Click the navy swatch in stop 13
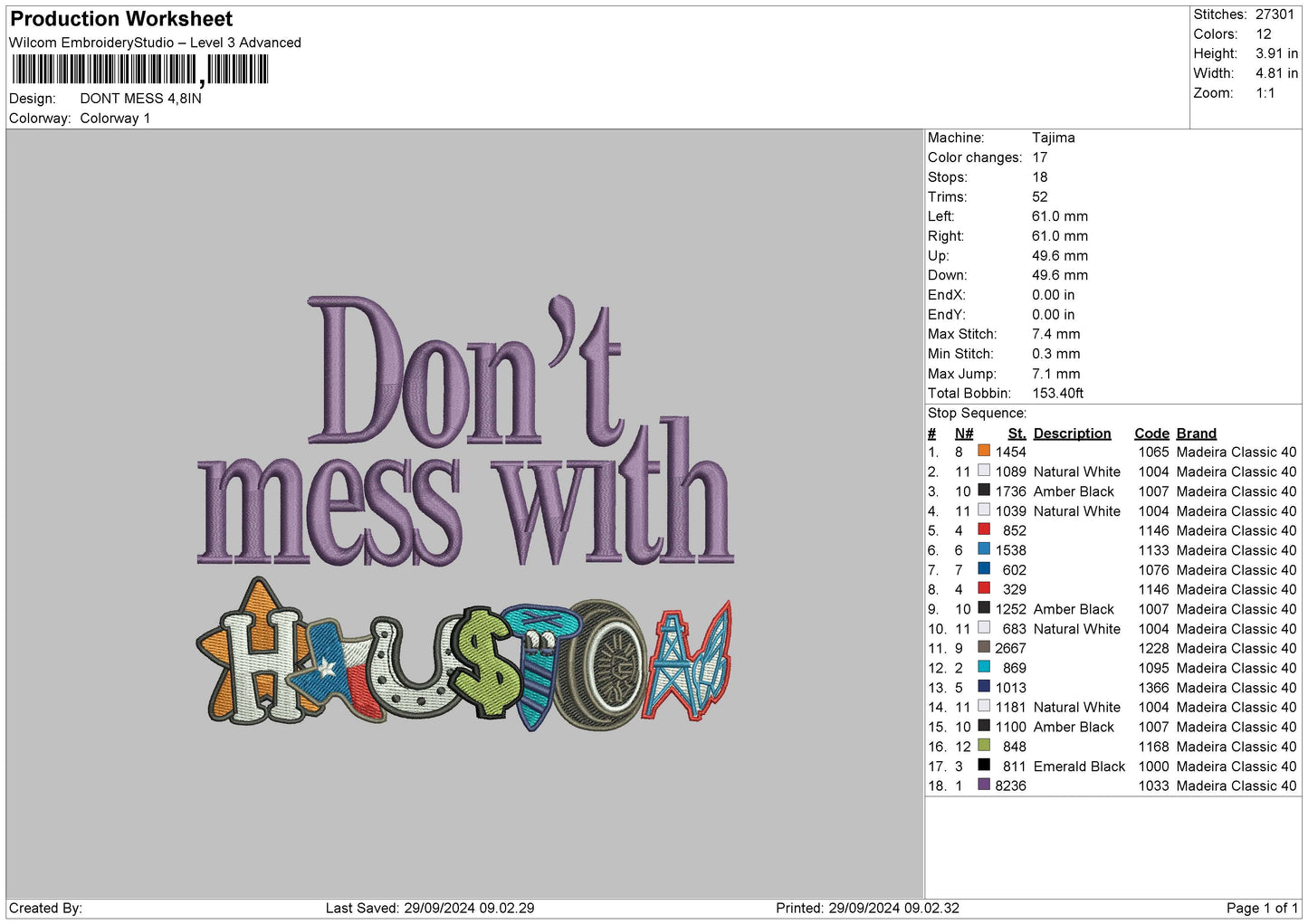This screenshot has height=924, width=1308. pos(984,687)
